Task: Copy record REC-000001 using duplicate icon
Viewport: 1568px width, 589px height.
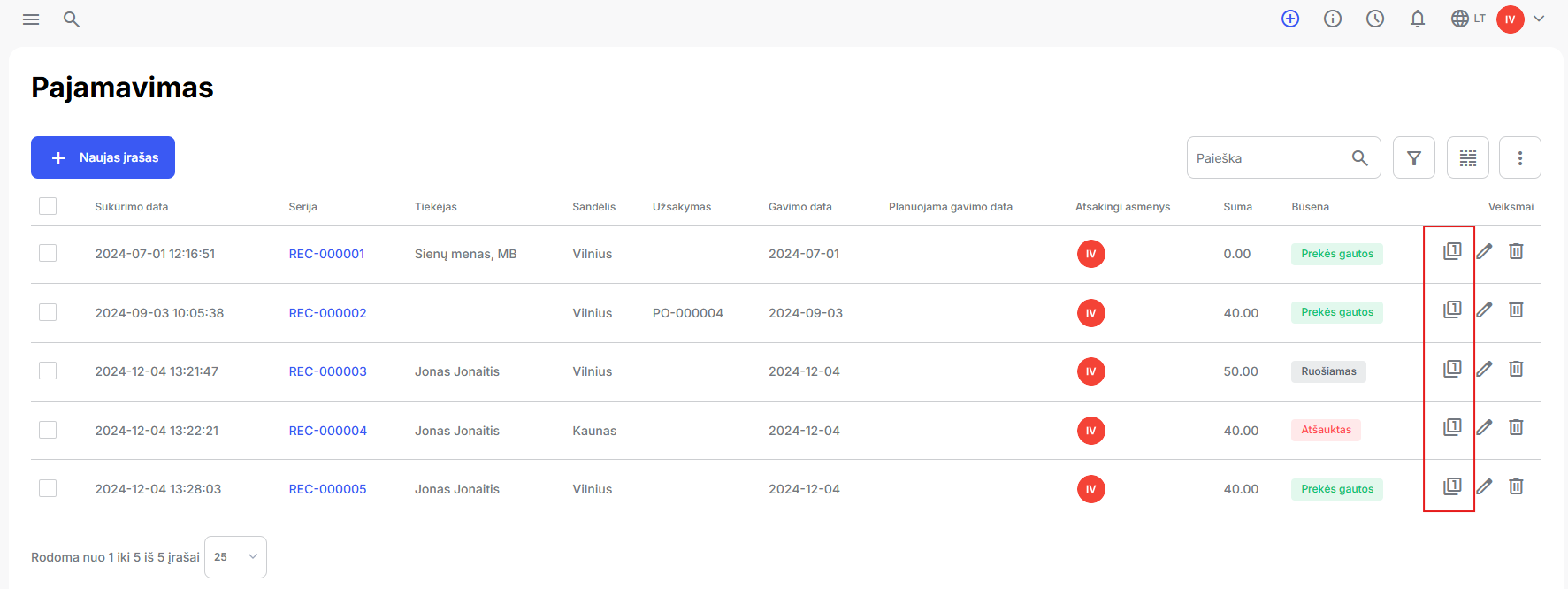Action: (1452, 251)
